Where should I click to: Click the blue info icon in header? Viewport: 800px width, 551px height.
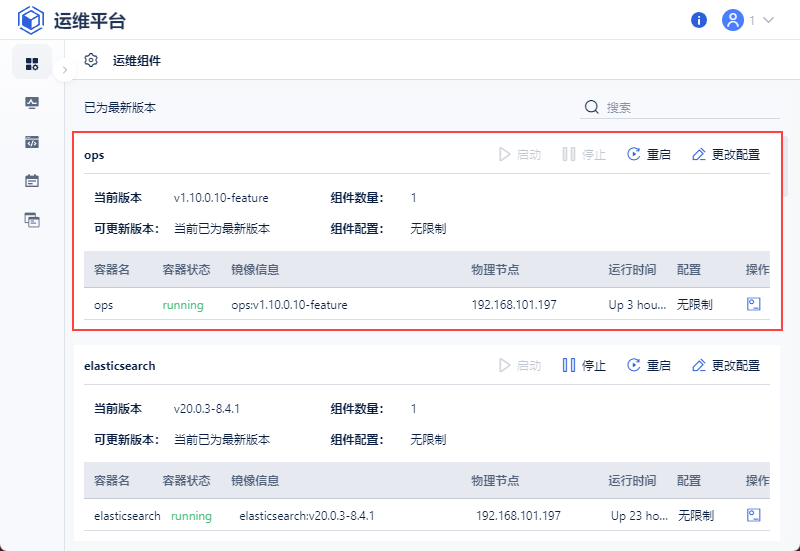coord(699,20)
